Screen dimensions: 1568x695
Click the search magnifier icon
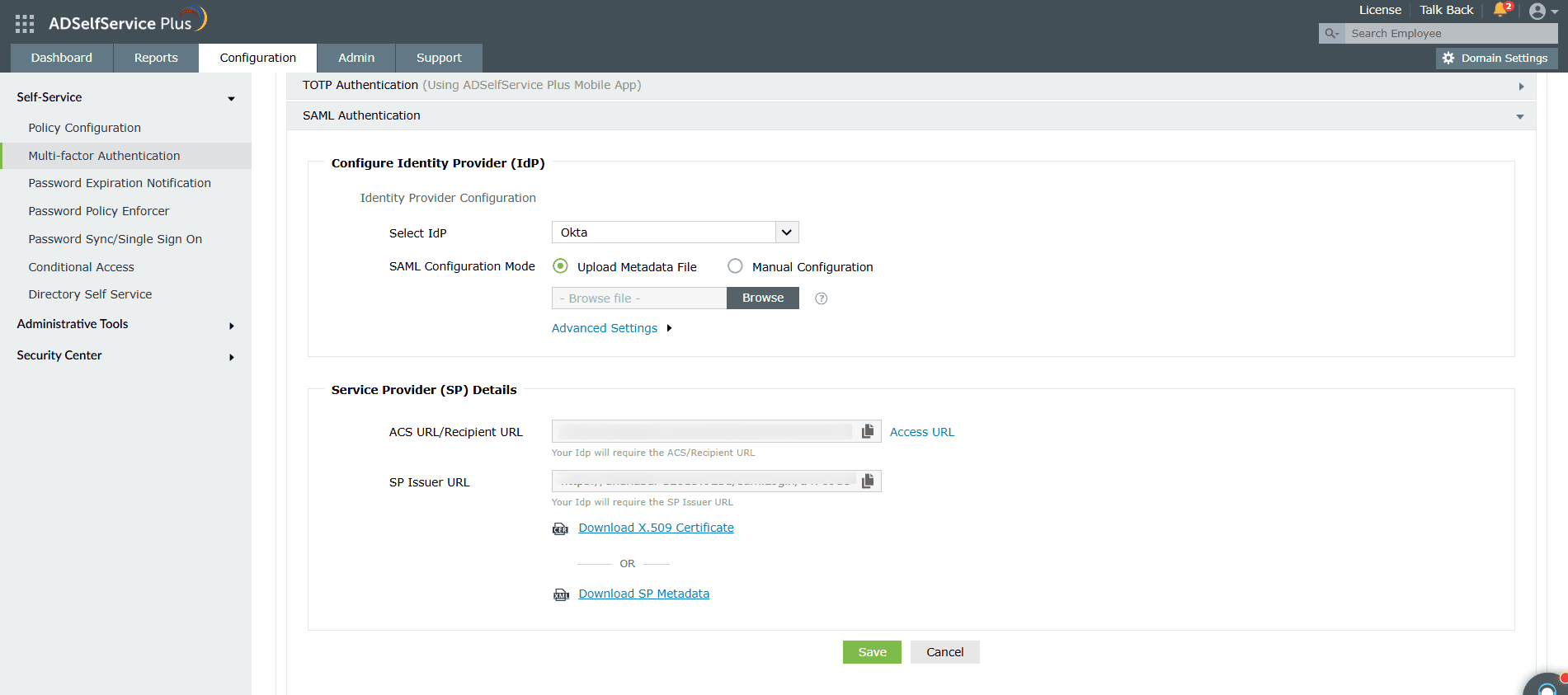point(1330,34)
